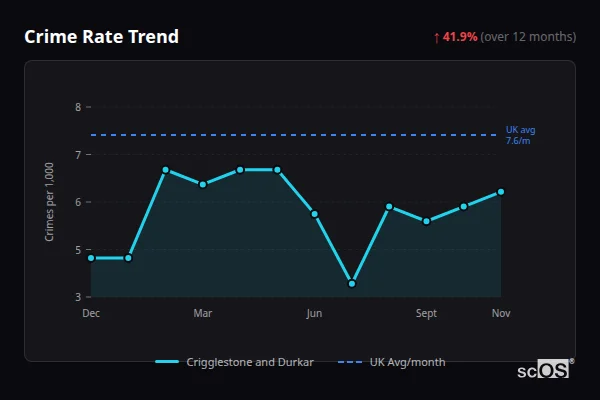
Task: Select the March data point
Action: click(203, 184)
